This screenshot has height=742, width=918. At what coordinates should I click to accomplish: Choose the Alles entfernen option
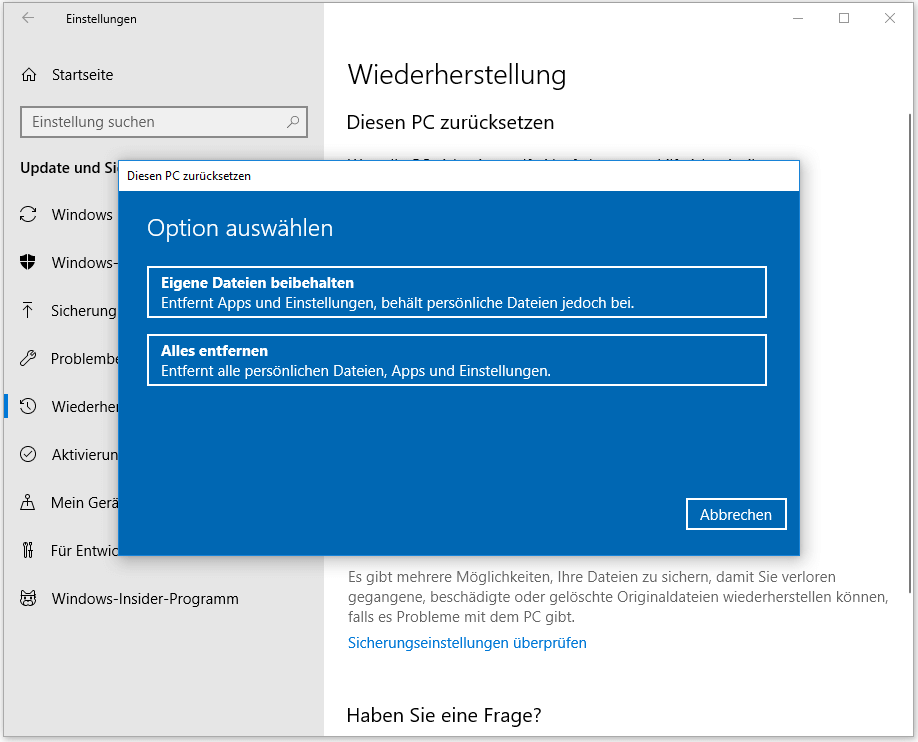pyautogui.click(x=456, y=360)
